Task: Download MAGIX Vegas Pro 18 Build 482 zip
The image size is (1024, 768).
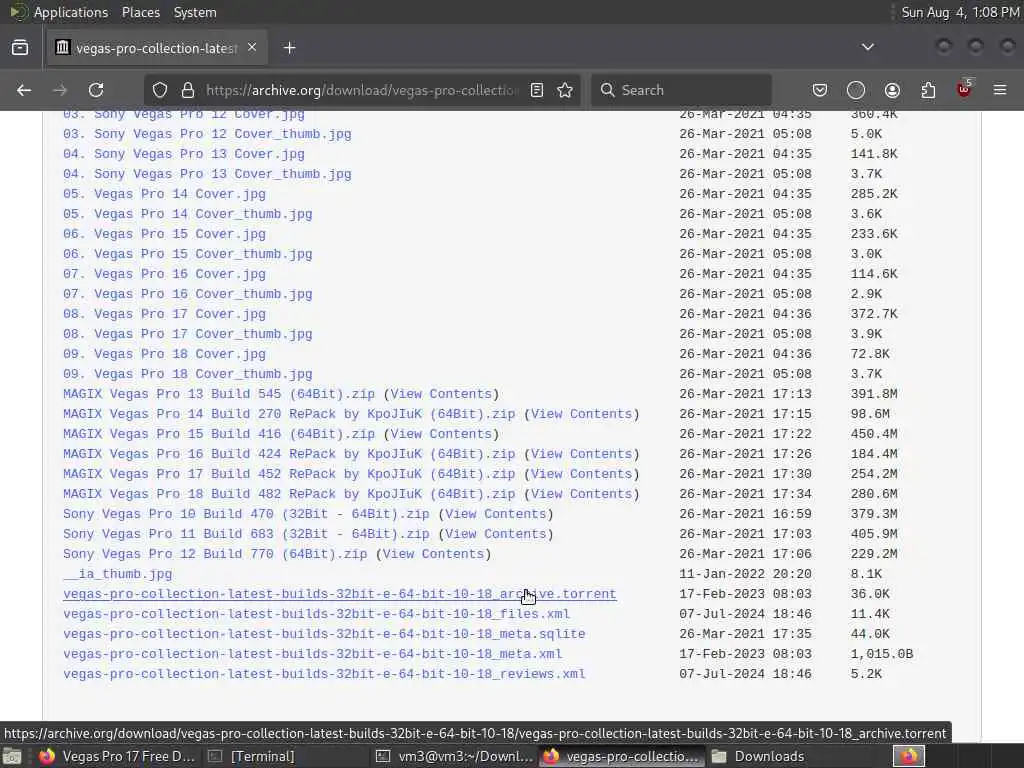Action: [x=289, y=494]
